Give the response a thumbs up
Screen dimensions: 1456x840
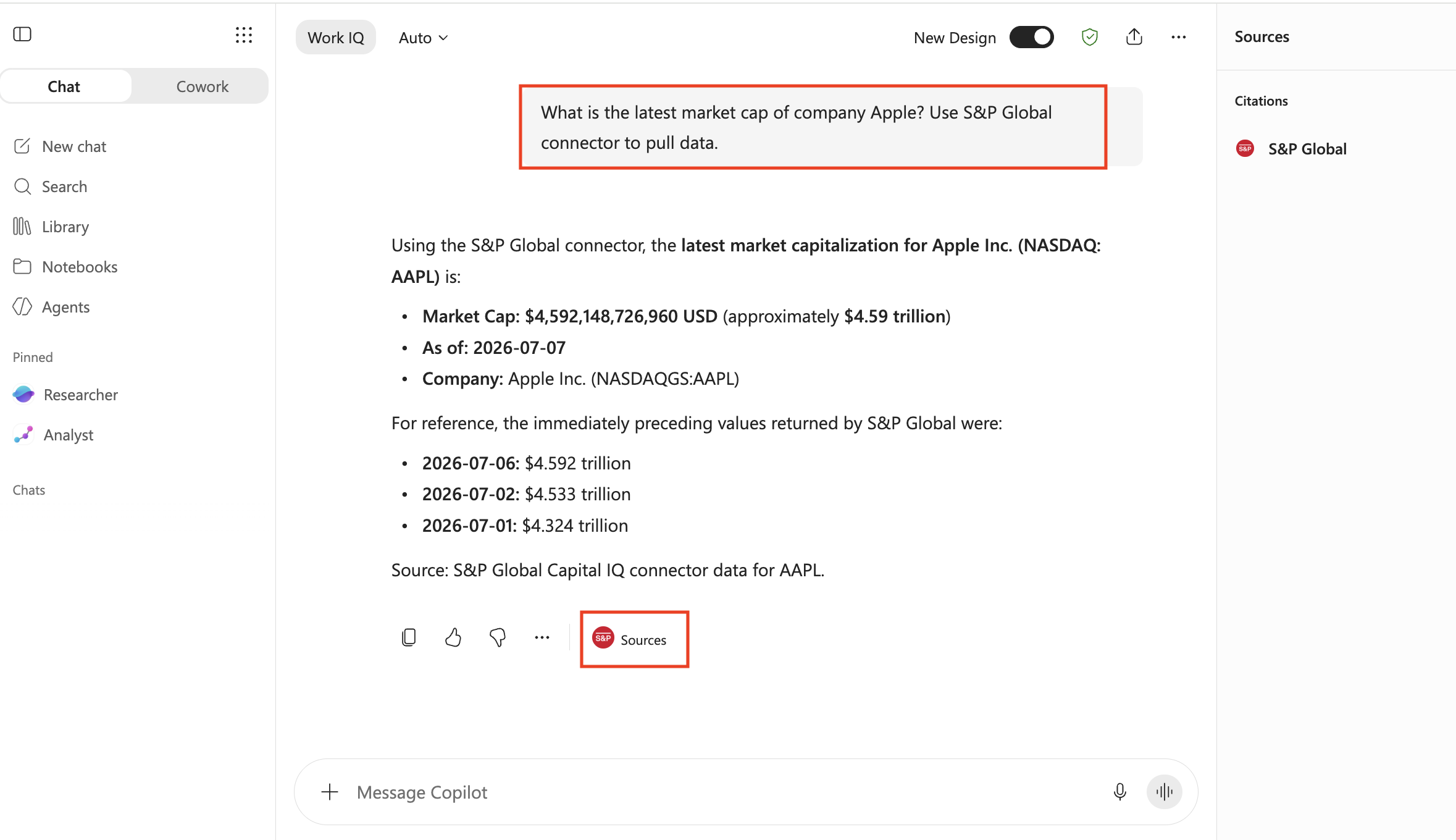(x=453, y=637)
